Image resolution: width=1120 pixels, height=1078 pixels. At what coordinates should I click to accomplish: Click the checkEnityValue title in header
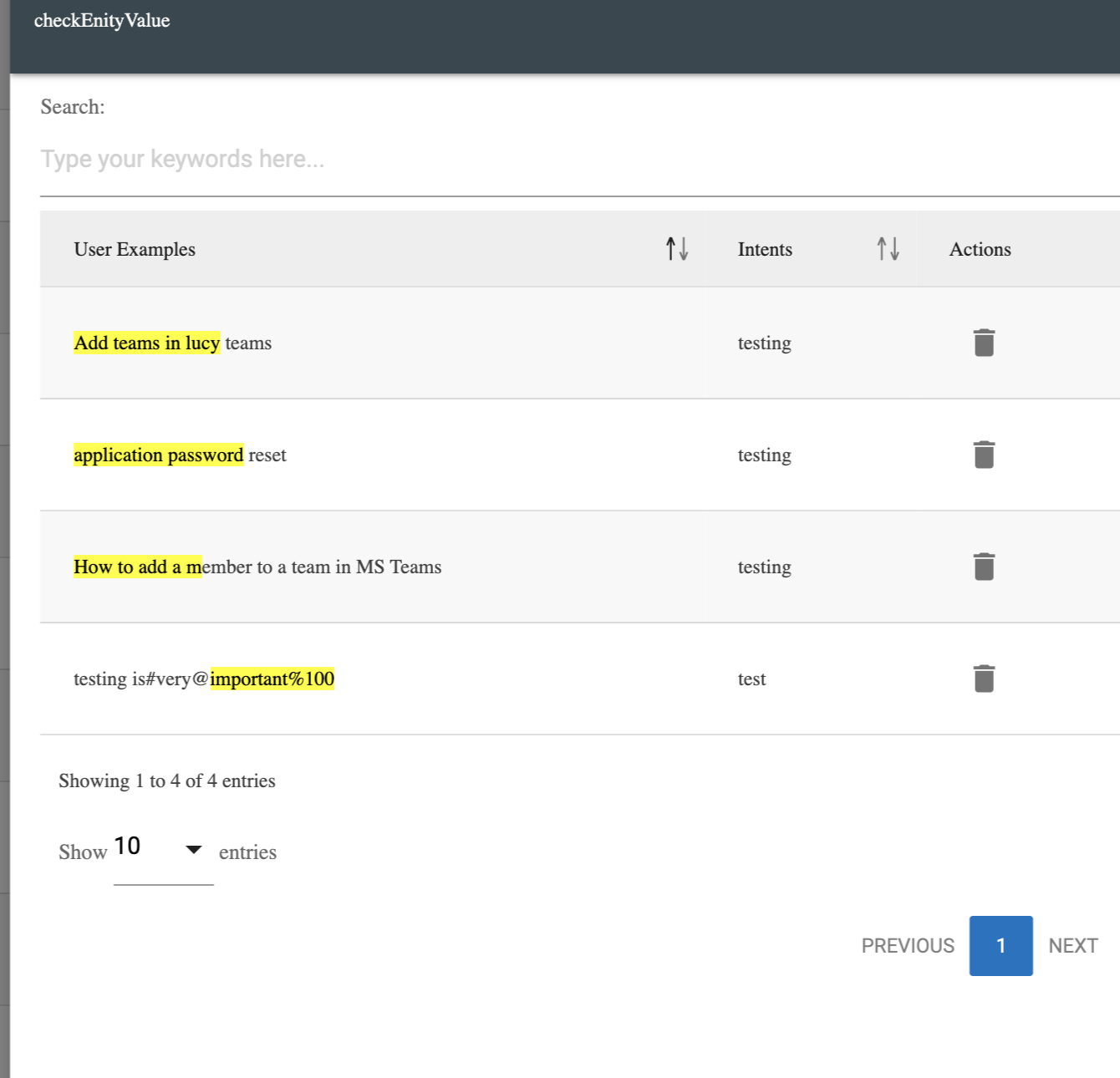(x=102, y=21)
